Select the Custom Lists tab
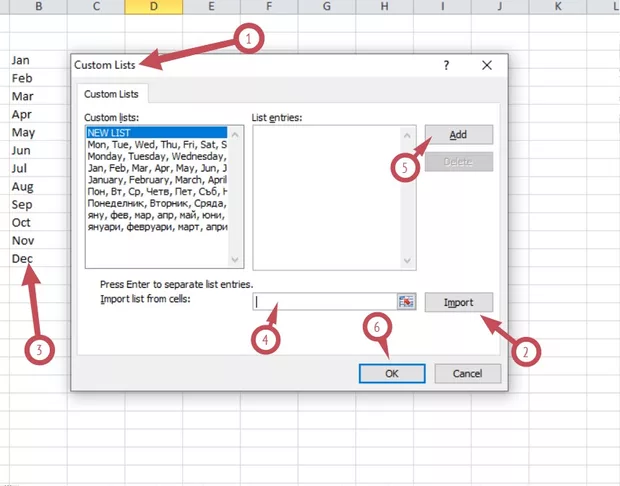620x486 pixels. pos(112,94)
